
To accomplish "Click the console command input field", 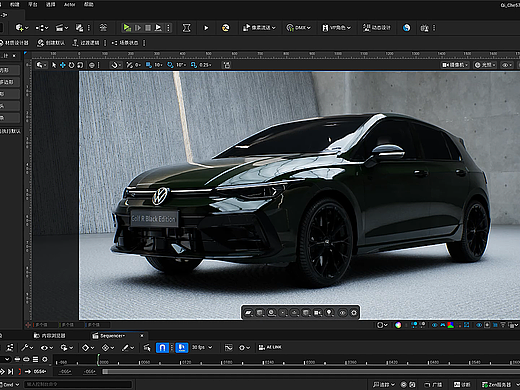I will 78,384.
